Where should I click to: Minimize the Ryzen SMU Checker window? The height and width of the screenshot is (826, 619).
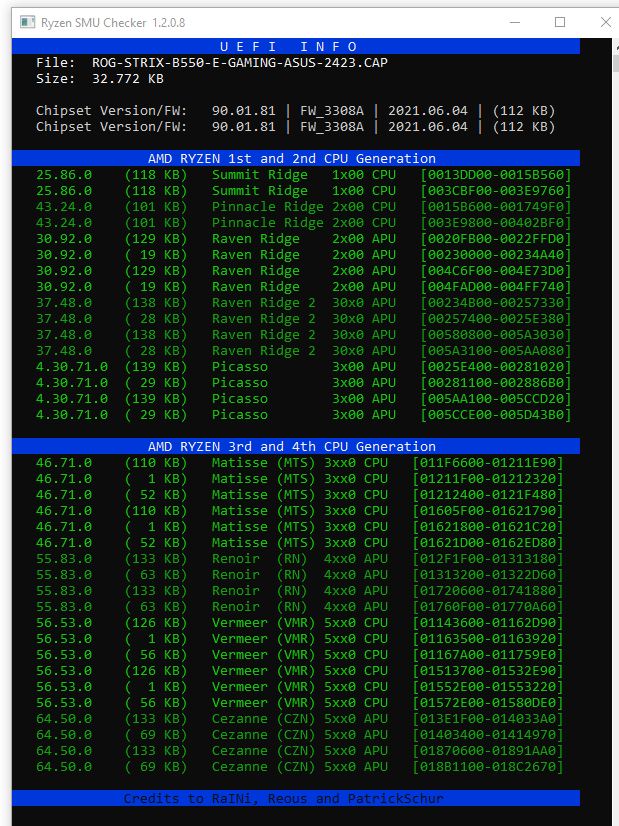[515, 22]
